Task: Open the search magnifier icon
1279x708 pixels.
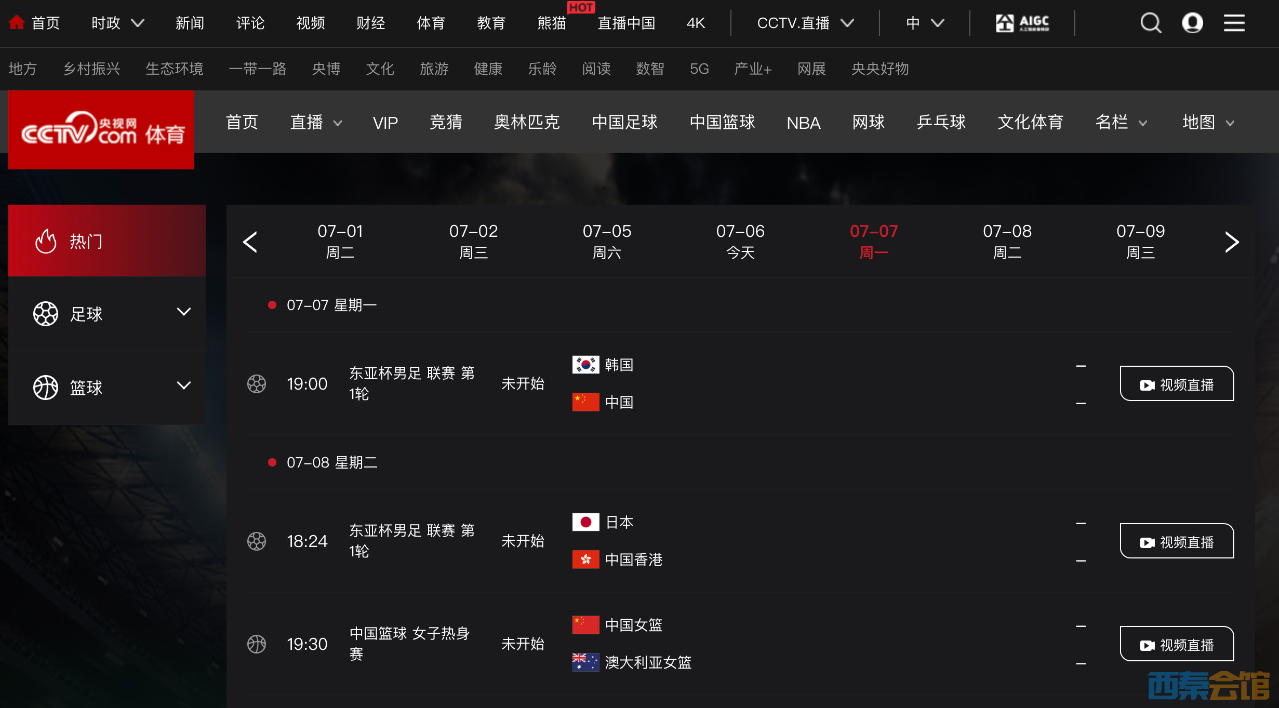Action: click(1151, 23)
